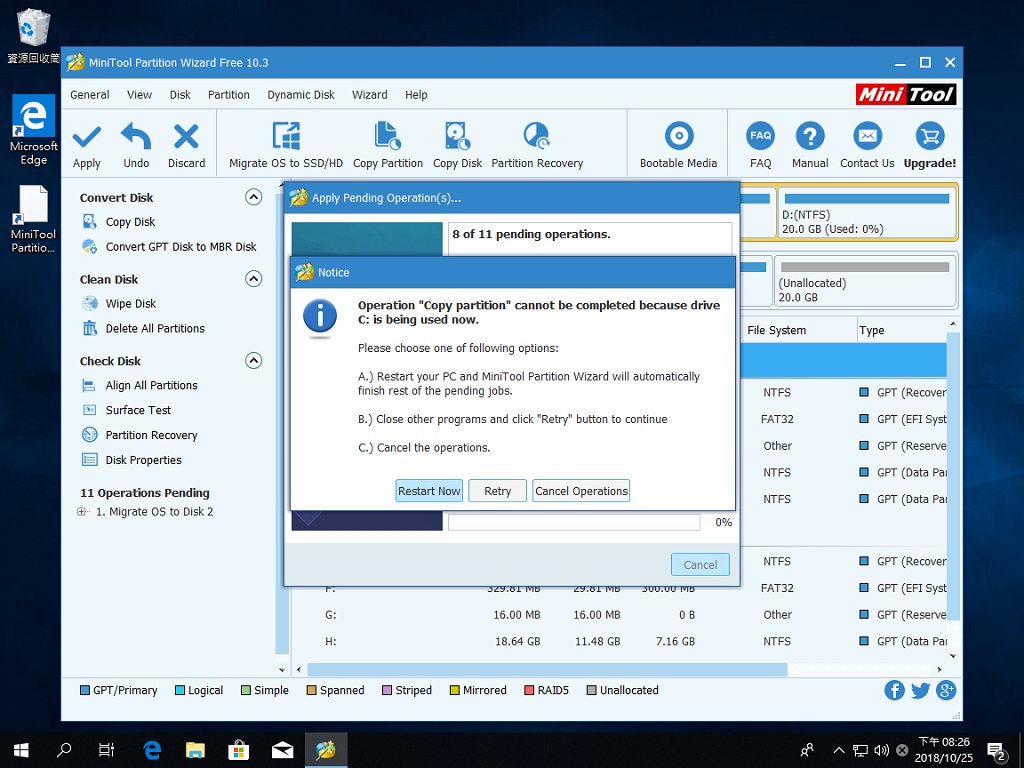Open File Explorer from the taskbar
1024x768 pixels.
click(x=195, y=750)
